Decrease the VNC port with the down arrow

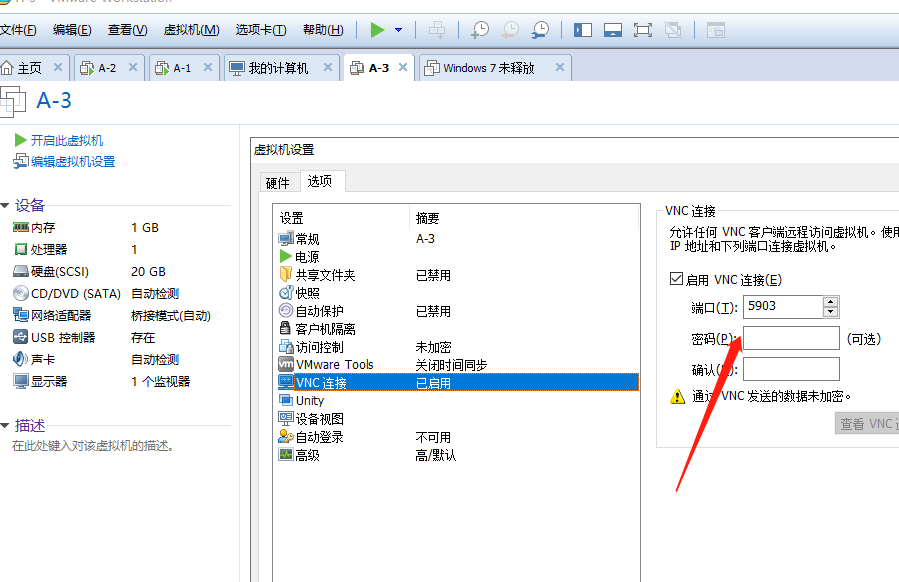tap(830, 312)
